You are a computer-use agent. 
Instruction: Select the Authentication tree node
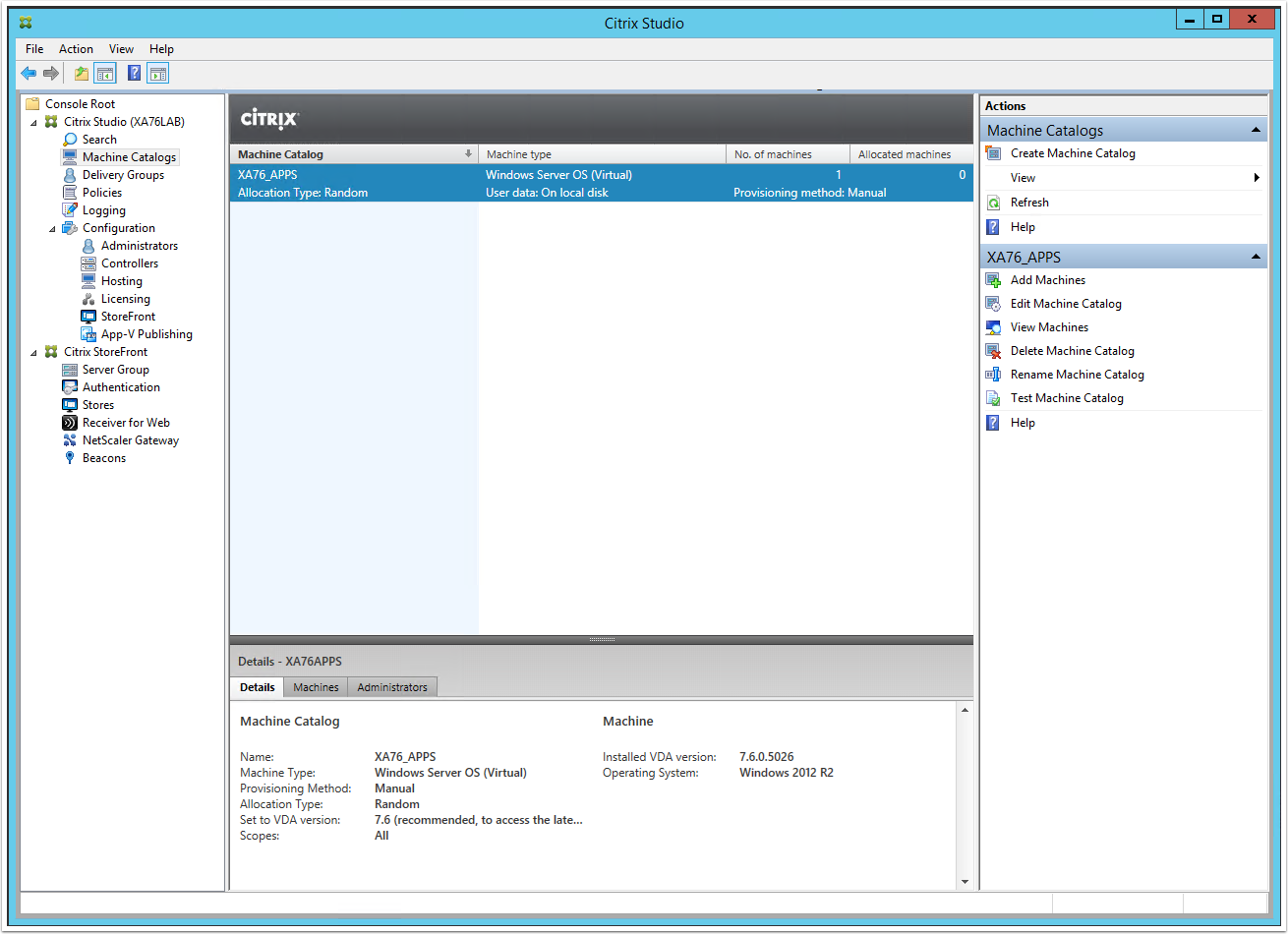121,387
